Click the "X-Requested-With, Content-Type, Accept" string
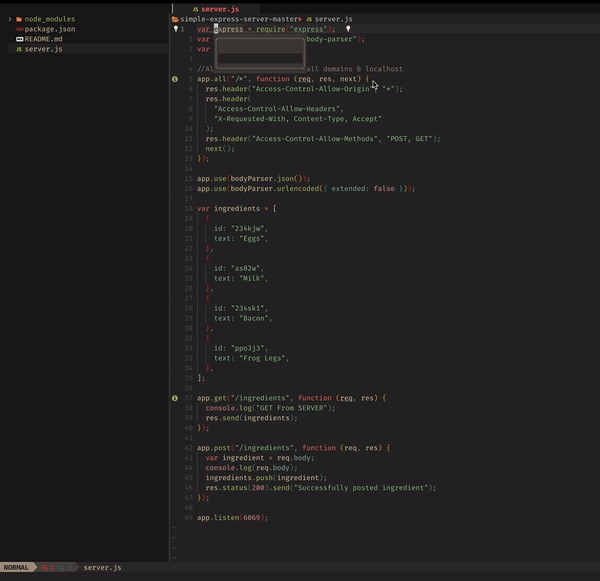This screenshot has height=581, width=600. pyautogui.click(x=298, y=119)
